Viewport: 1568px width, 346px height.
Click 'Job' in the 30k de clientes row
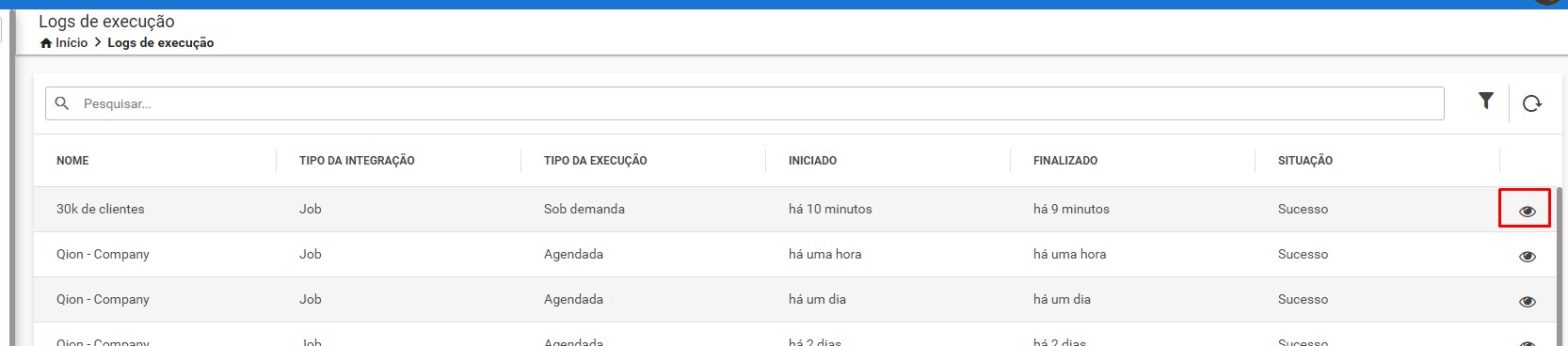pyautogui.click(x=311, y=209)
